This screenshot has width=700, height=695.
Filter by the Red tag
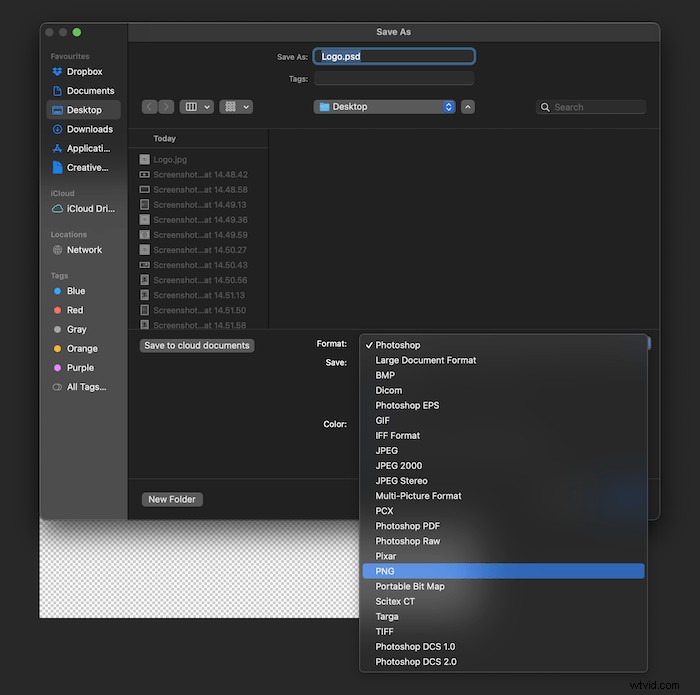(75, 310)
